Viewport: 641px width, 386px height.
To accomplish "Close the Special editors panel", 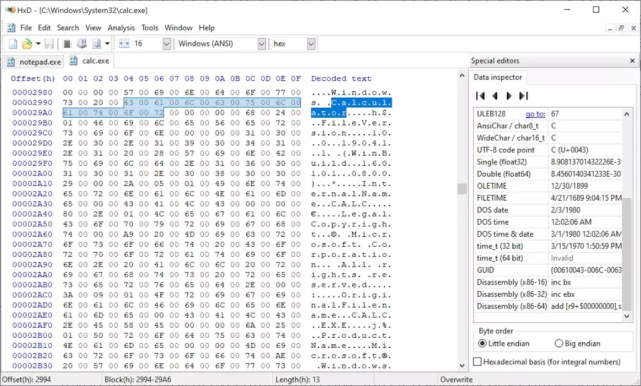I will [x=632, y=61].
